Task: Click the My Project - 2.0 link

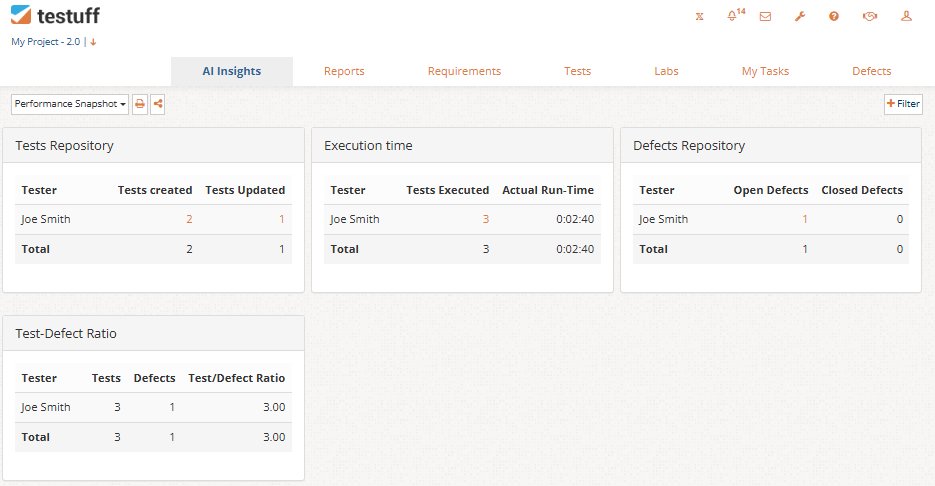Action: click(x=45, y=42)
